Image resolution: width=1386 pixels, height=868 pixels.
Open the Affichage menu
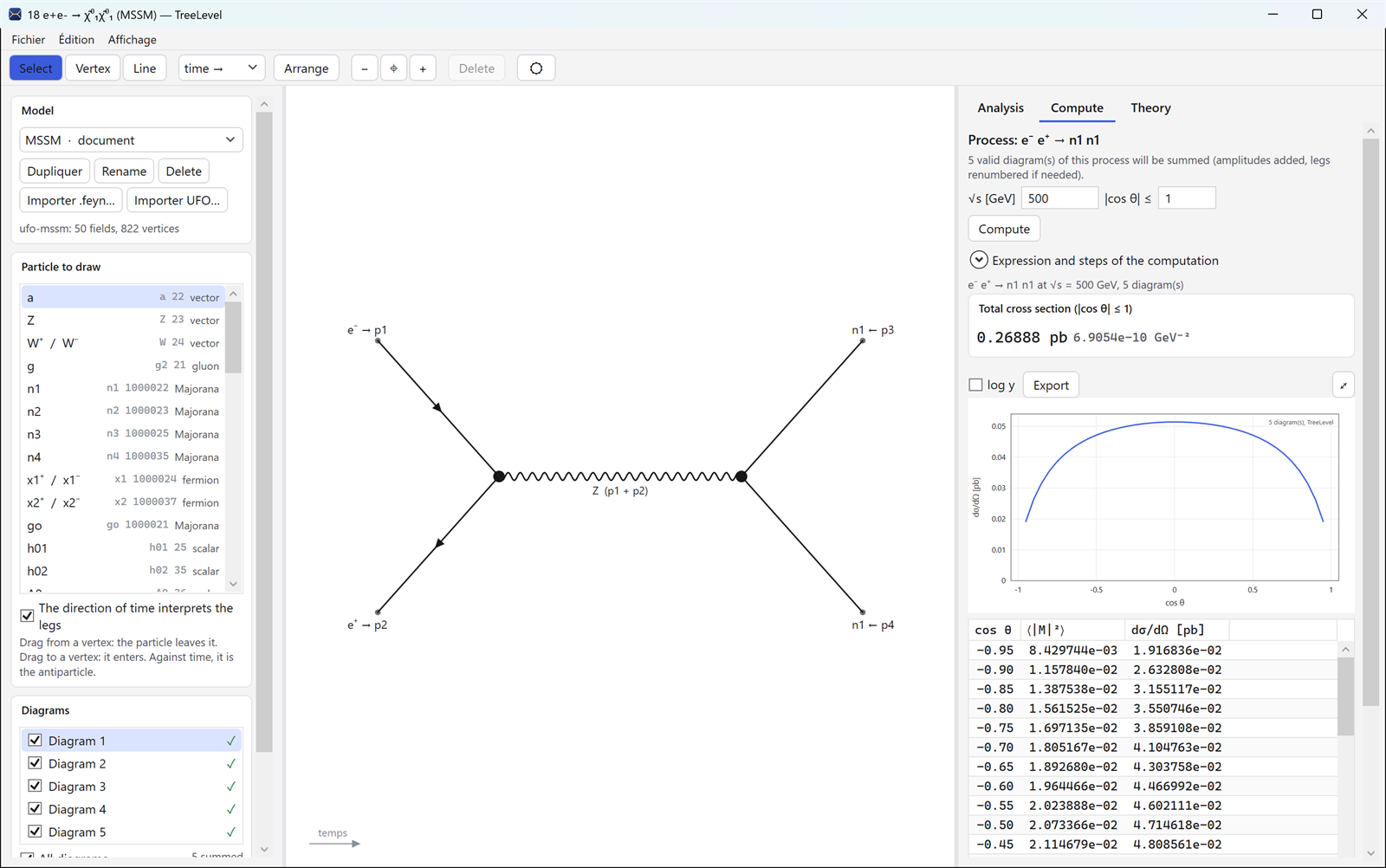[132, 40]
